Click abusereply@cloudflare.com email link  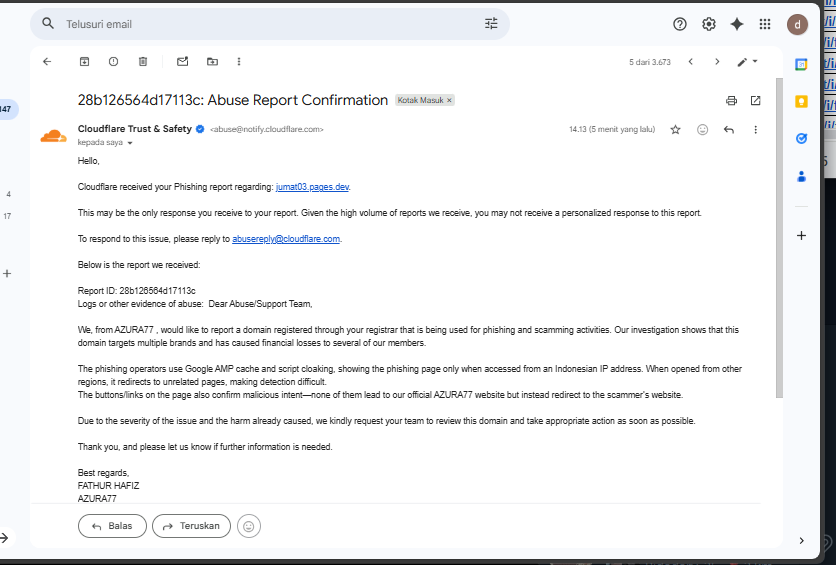pos(286,239)
